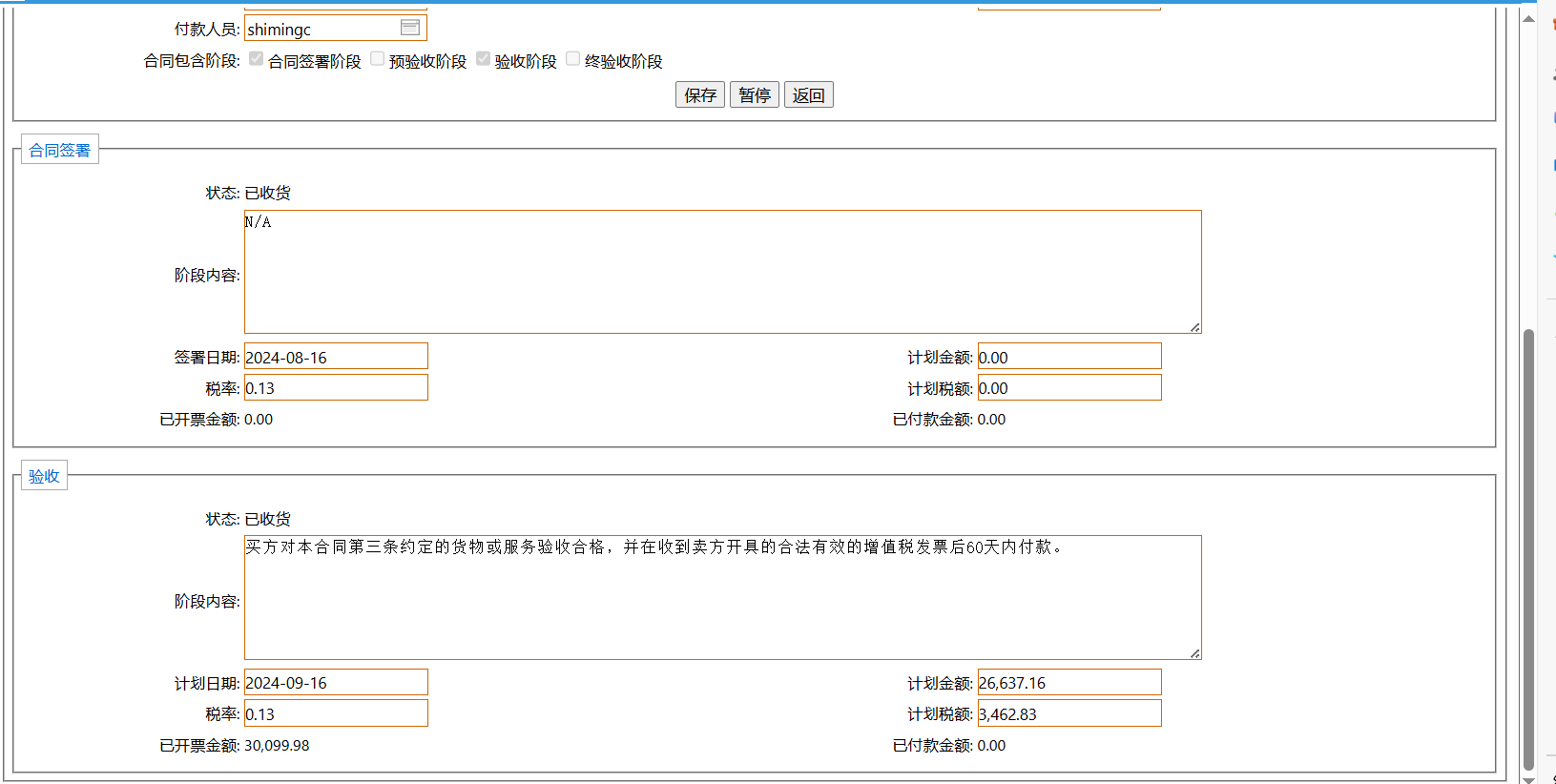Select the 合同包含阶段 label
1556x784 pixels.
tap(192, 60)
